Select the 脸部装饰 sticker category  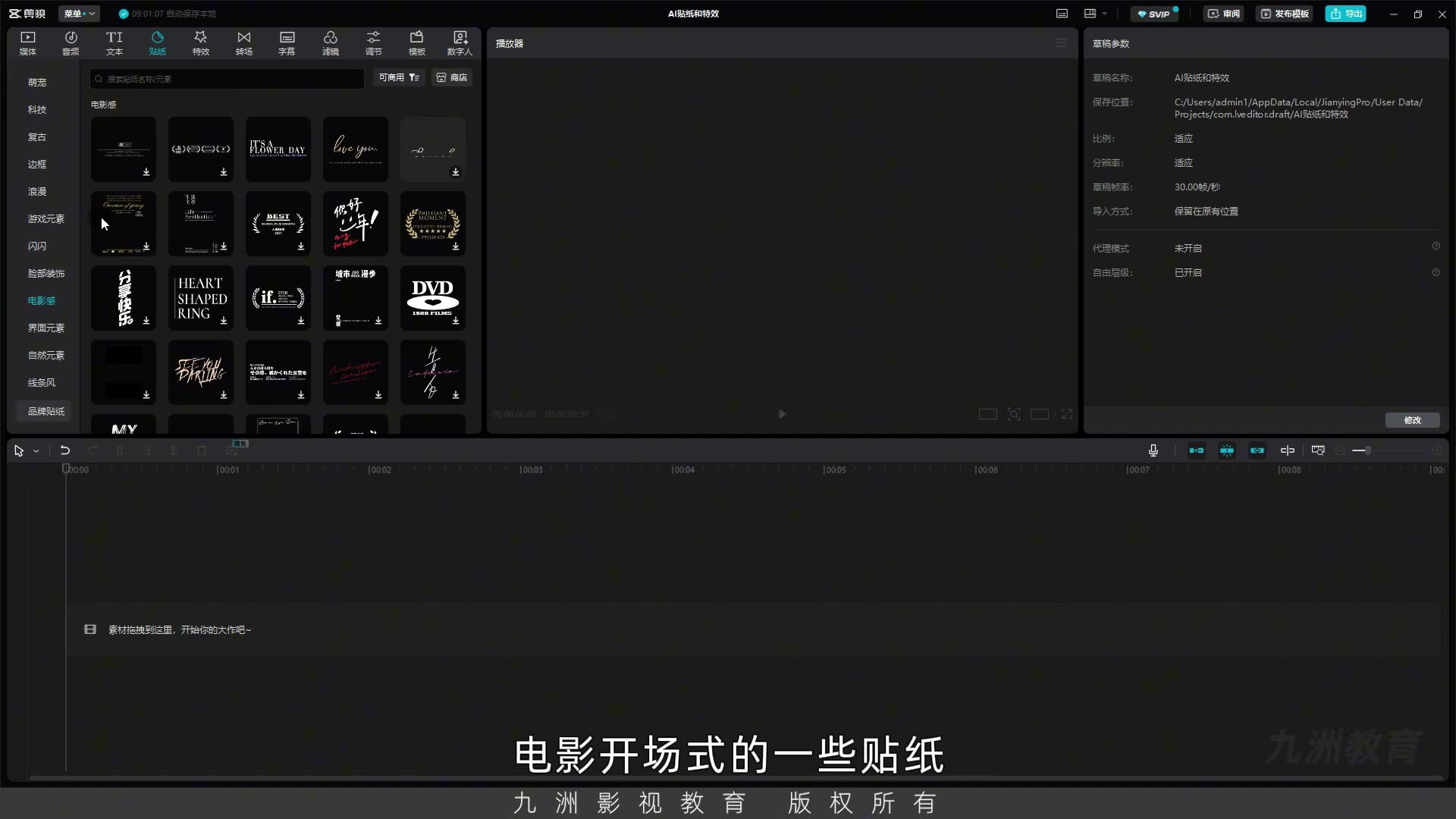pyautogui.click(x=46, y=273)
